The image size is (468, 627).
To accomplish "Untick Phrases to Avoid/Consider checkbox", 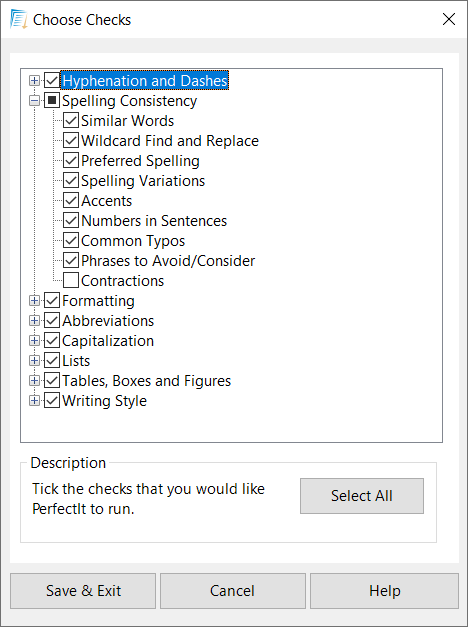I will coord(71,261).
